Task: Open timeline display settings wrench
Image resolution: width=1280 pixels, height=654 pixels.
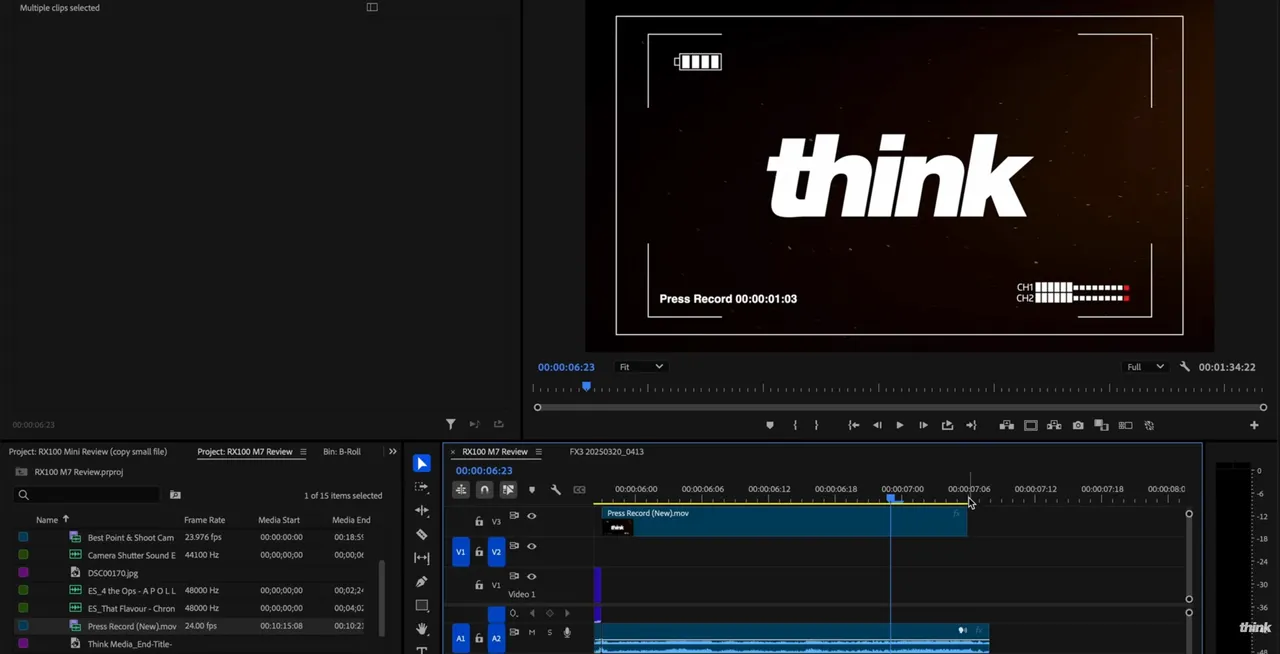Action: 556,490
